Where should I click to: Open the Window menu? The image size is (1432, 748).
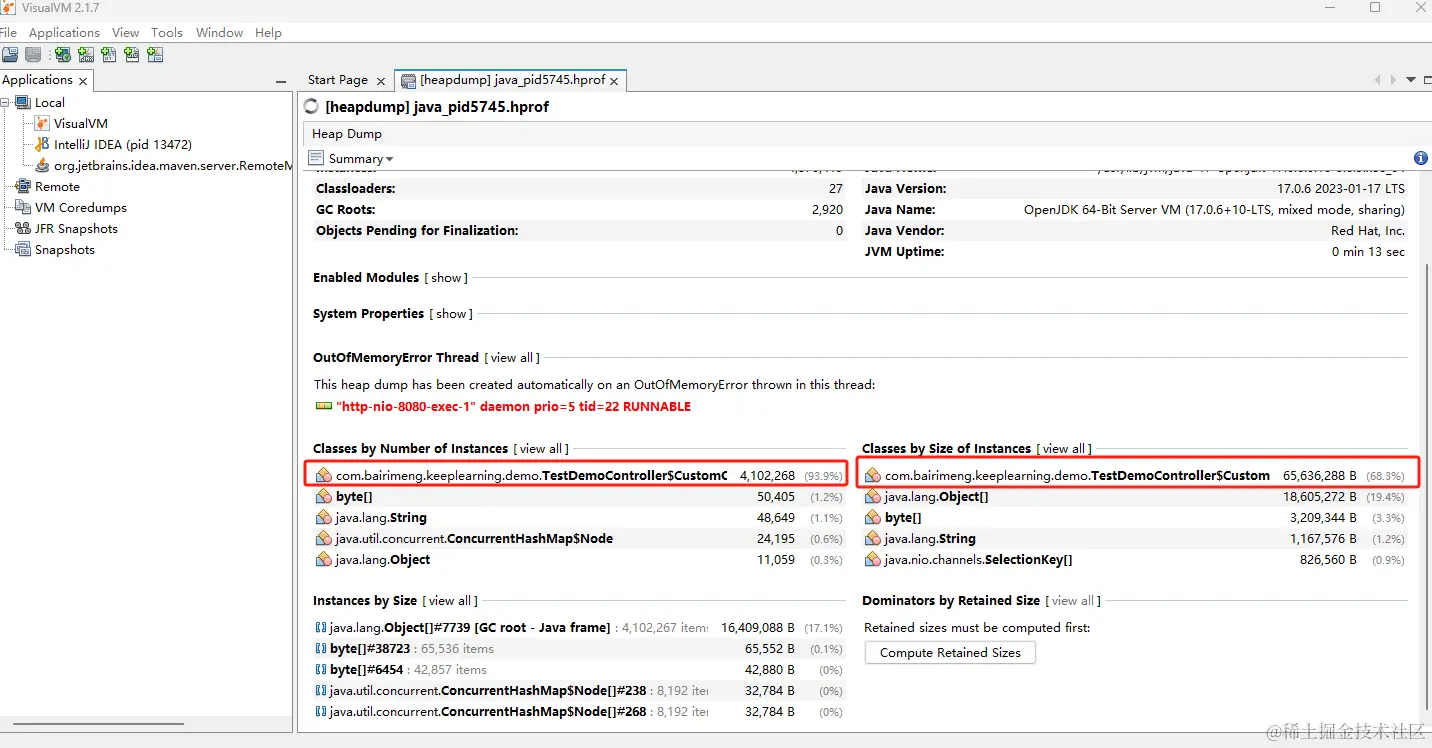[x=219, y=32]
